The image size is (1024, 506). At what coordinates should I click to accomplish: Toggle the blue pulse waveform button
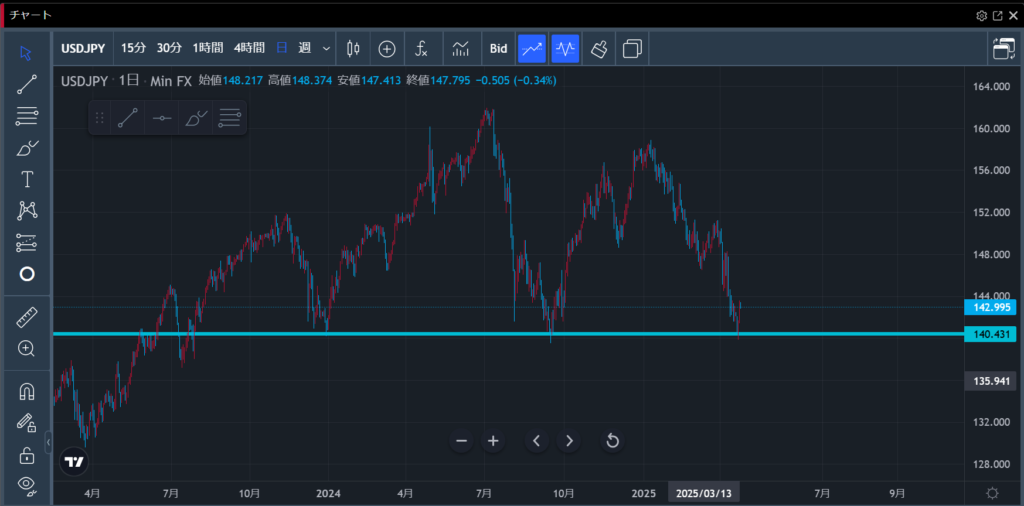(x=565, y=48)
